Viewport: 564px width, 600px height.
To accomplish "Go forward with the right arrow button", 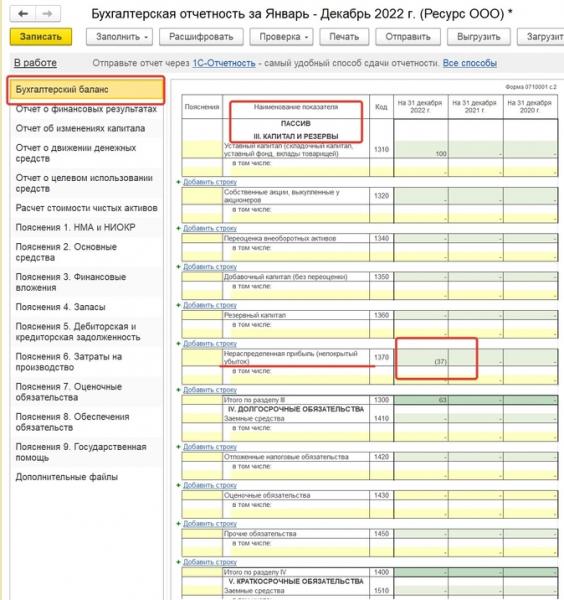I will 47,14.
